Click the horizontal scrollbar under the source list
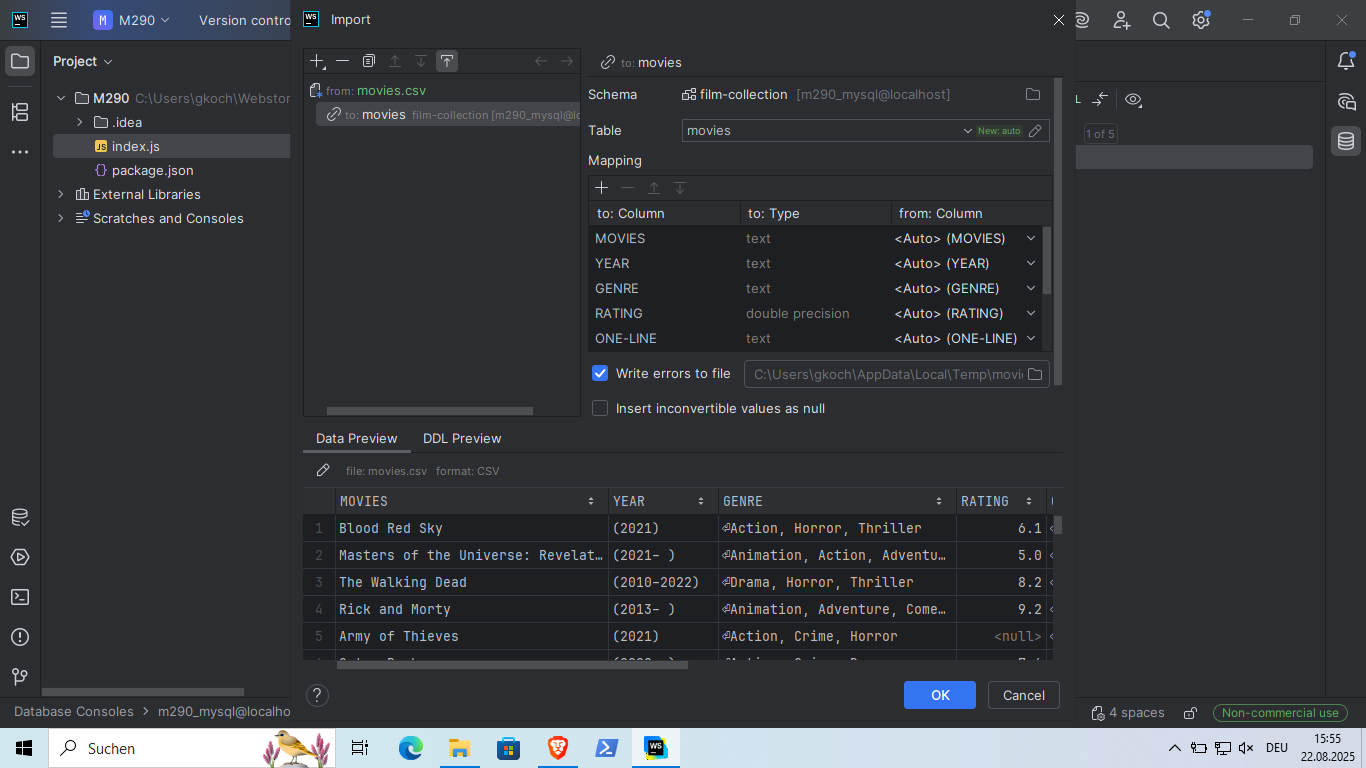1366x768 pixels. pos(430,410)
